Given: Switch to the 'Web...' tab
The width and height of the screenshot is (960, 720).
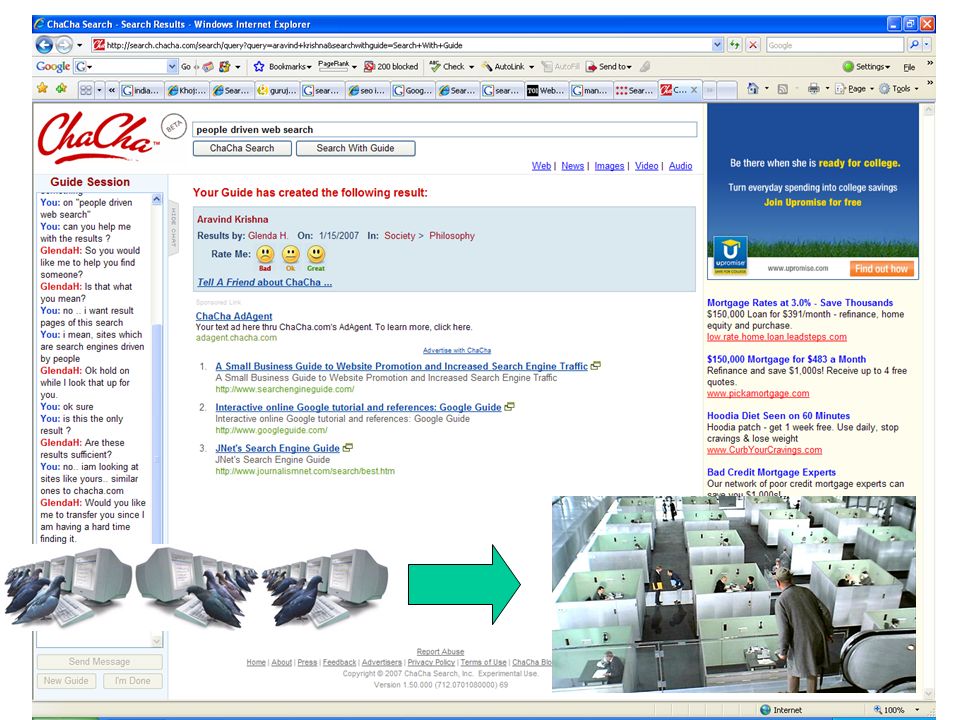Looking at the screenshot, I should 547,90.
